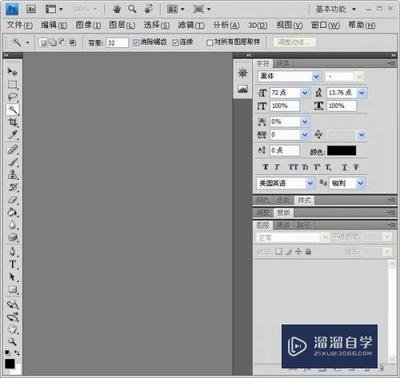Image resolution: width=400 pixels, height=378 pixels.
Task: Select the Healing Brush tool
Action: point(12,149)
